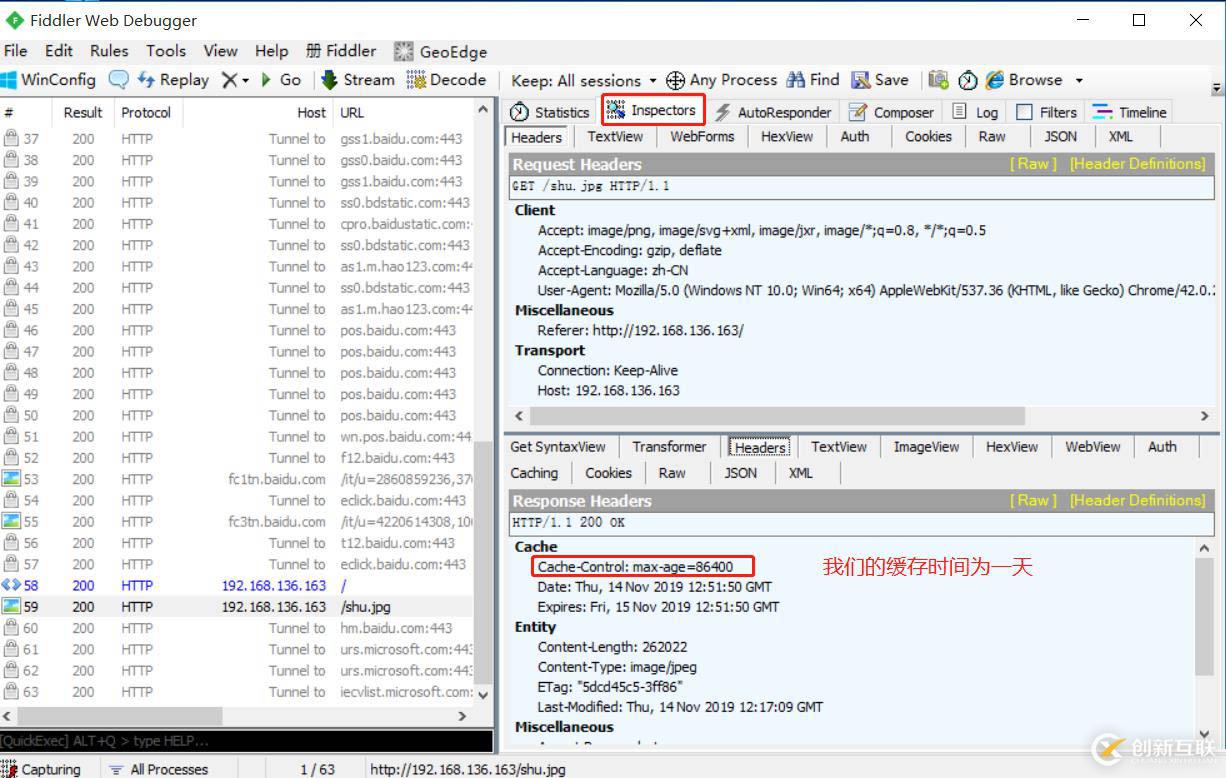Open the response WebView tab
Screen dimensions: 1226x778
[x=1093, y=447]
